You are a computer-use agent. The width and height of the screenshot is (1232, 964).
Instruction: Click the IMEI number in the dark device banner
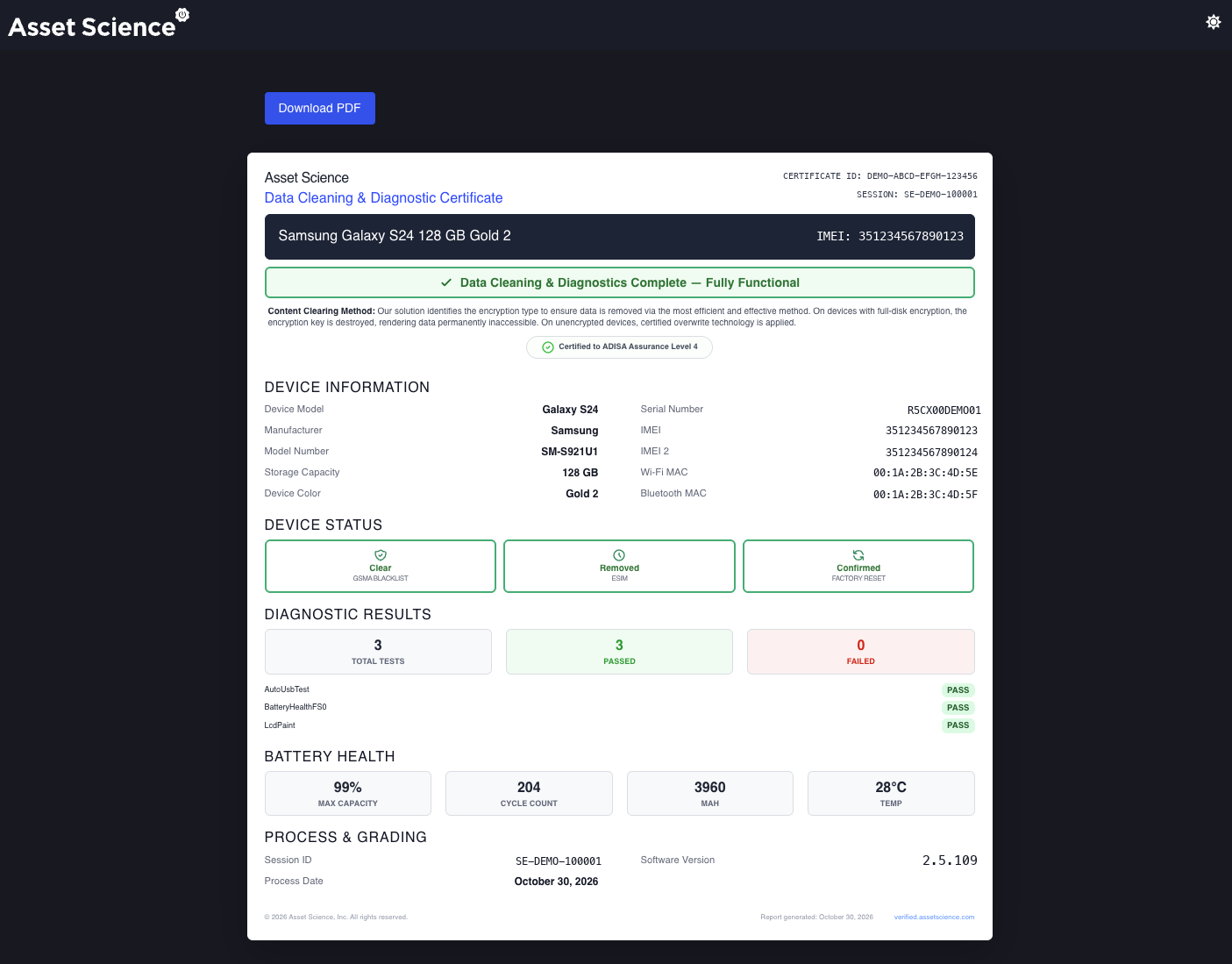[911, 237]
